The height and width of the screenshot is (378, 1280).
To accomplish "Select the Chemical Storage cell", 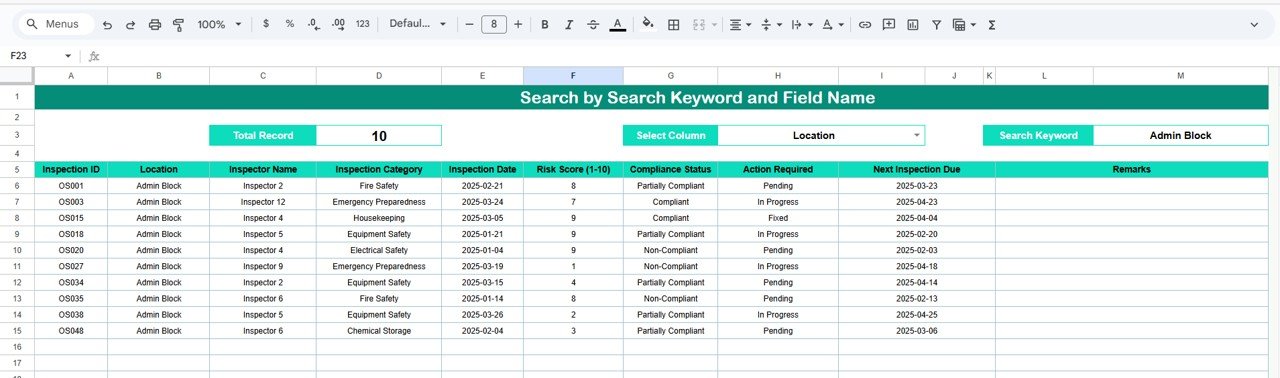I will [379, 331].
